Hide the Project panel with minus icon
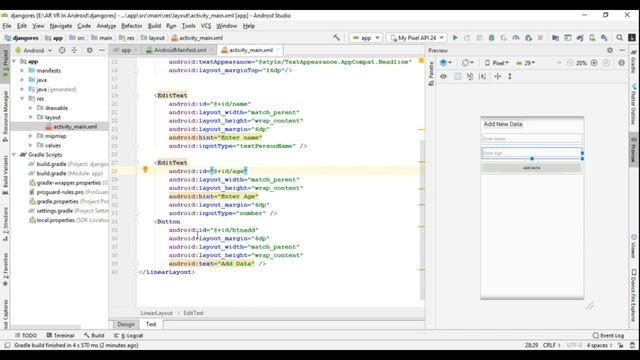The image size is (640, 360). (102, 50)
